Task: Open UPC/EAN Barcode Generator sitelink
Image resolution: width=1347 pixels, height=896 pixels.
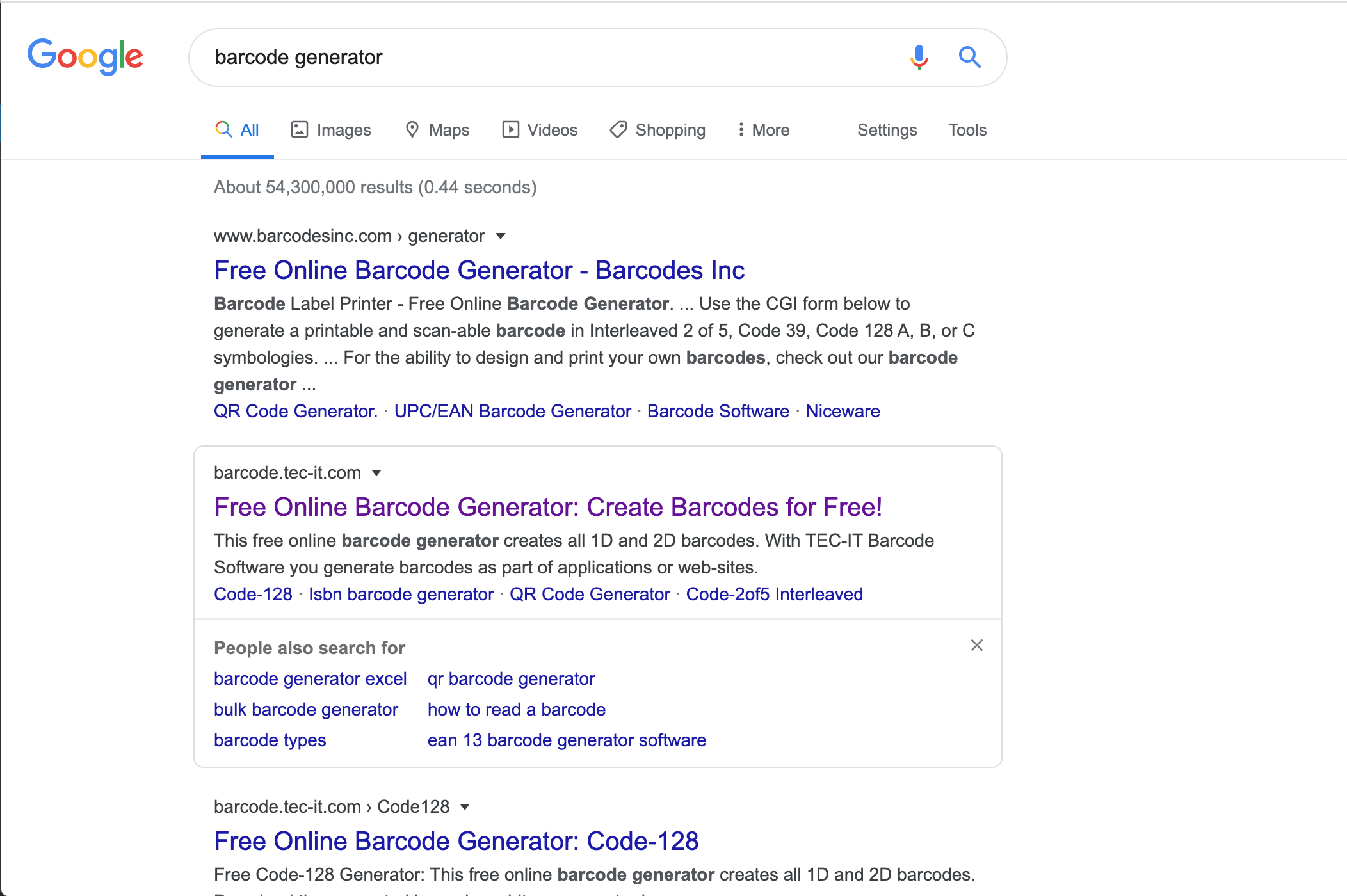Action: point(513,411)
